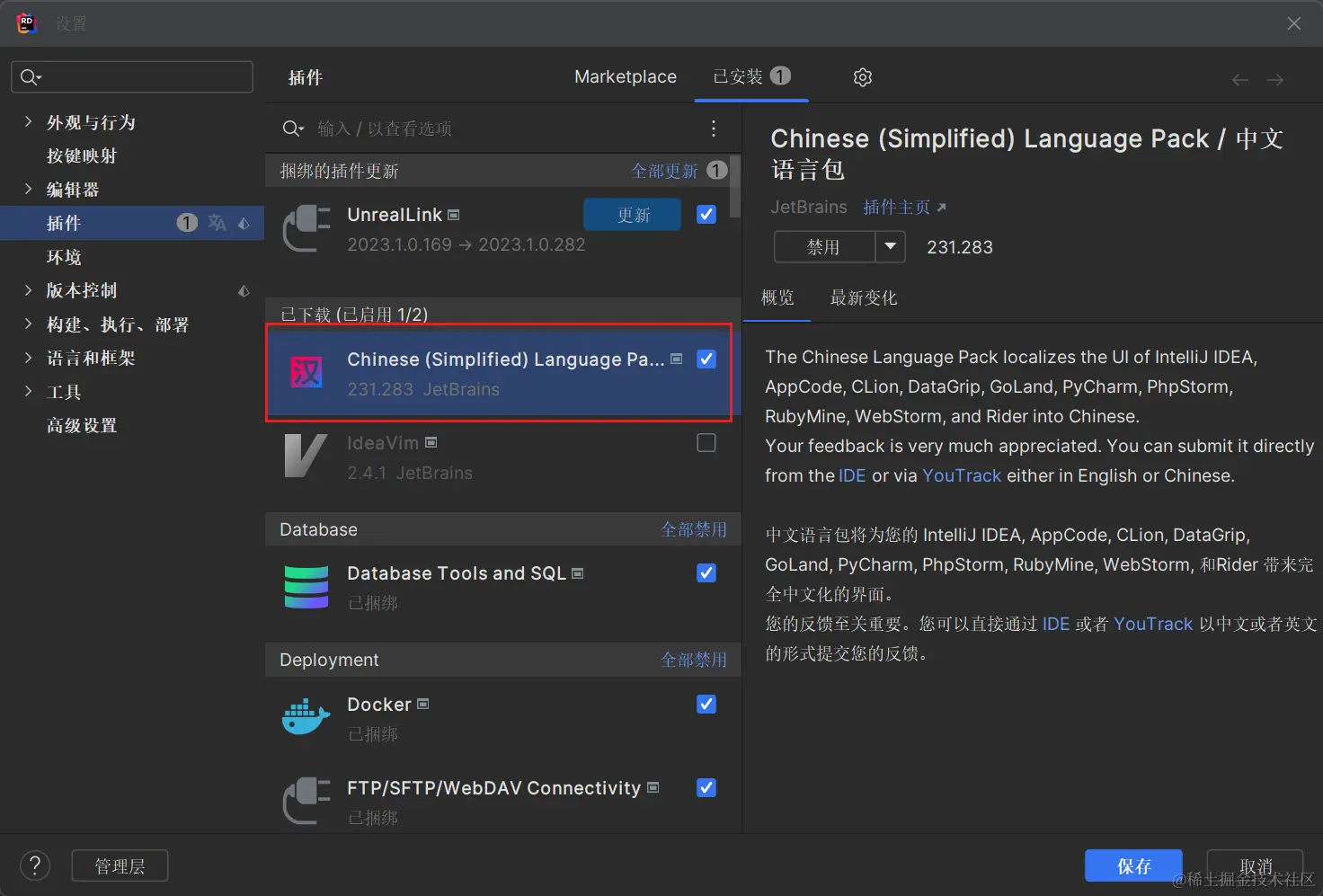Click the 更新 button for UnrealLink
The image size is (1323, 896).
pyautogui.click(x=633, y=215)
